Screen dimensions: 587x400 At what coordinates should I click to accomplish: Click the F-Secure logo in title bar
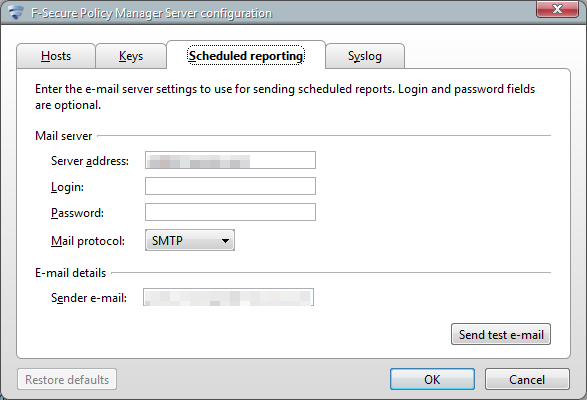coord(16,13)
